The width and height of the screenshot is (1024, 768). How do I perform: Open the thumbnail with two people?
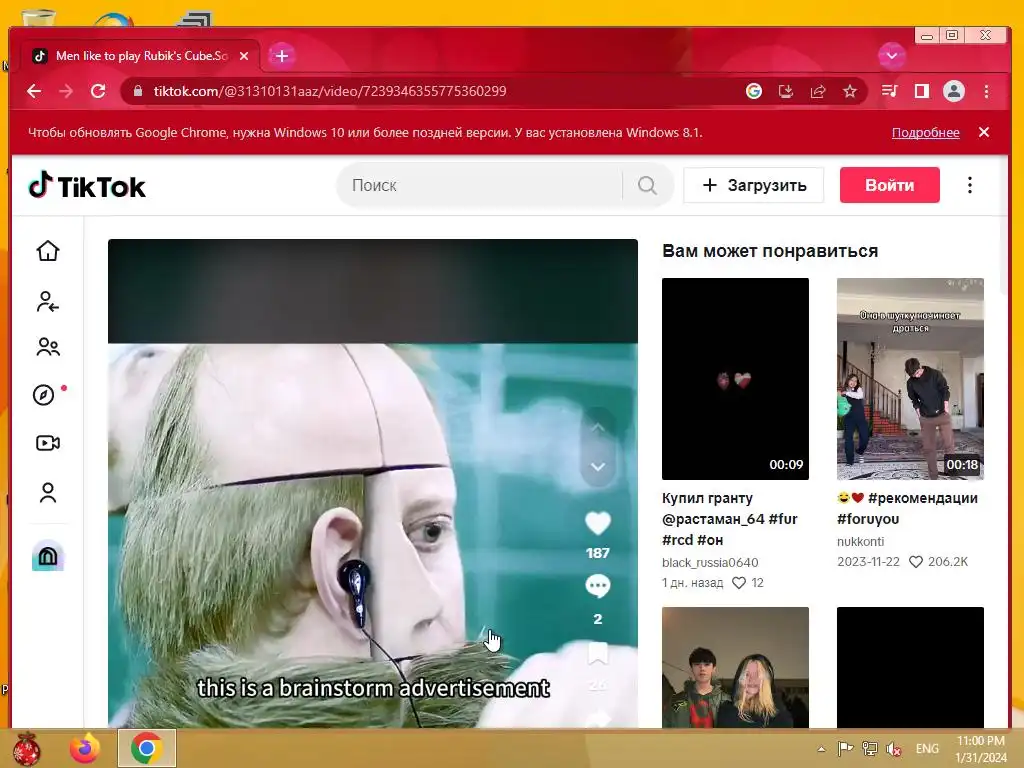tap(735, 667)
